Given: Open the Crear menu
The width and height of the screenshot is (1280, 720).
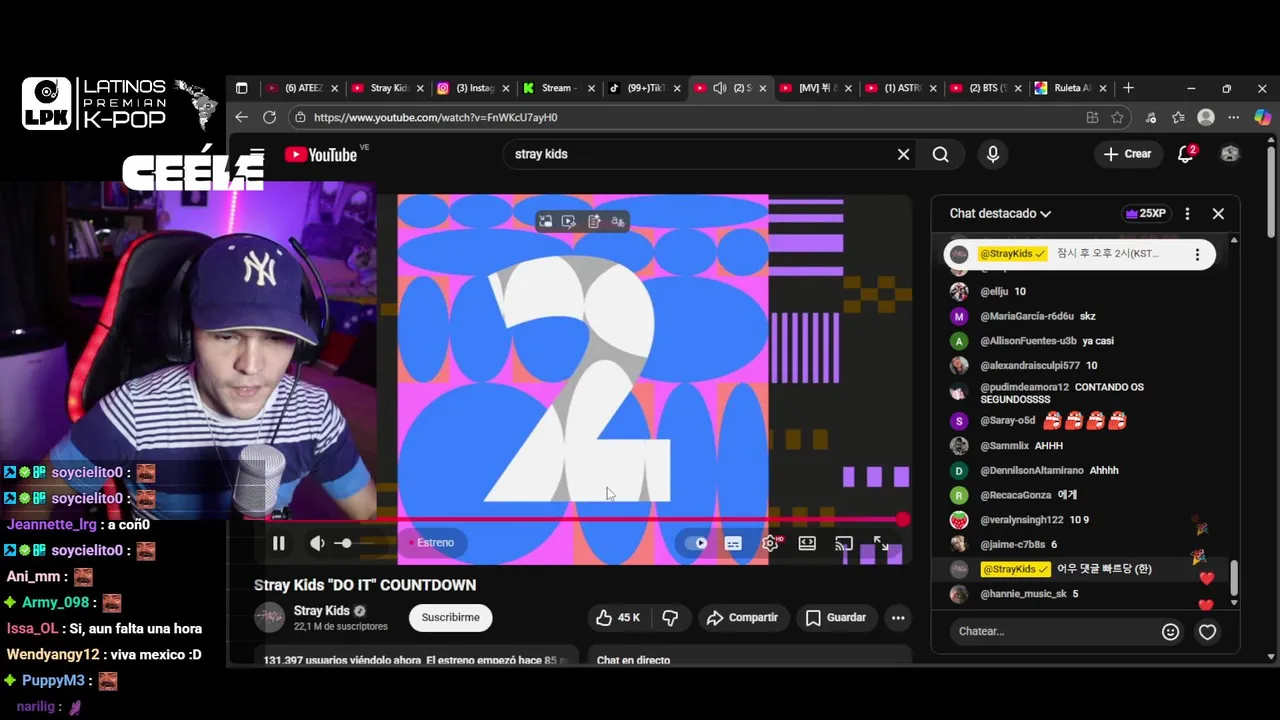Looking at the screenshot, I should 1127,154.
